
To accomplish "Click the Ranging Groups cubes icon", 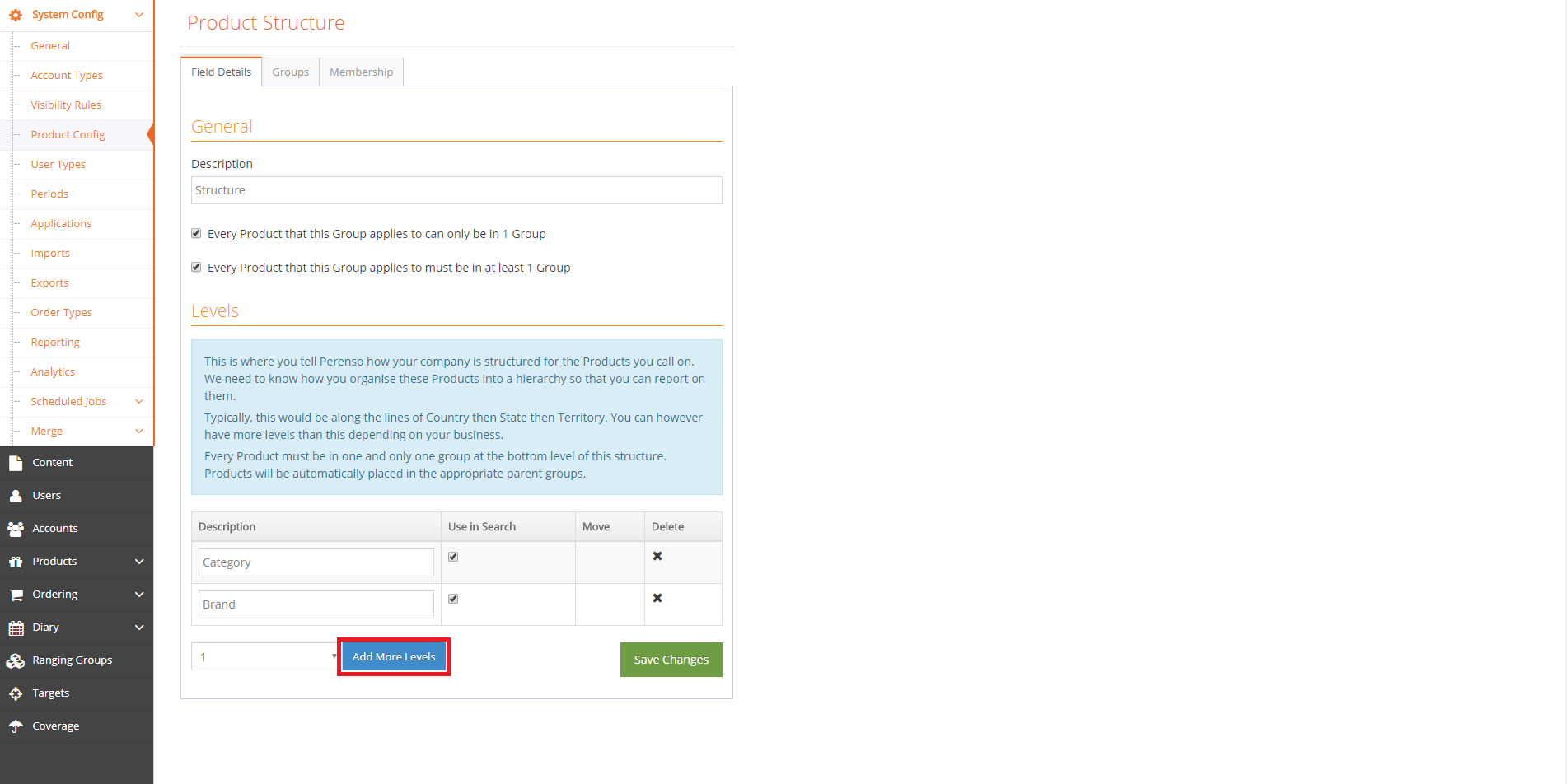I will coord(16,660).
